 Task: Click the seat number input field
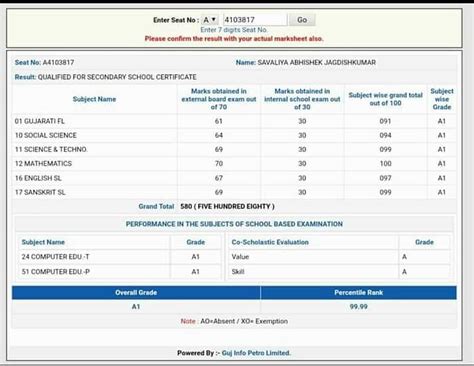pyautogui.click(x=255, y=20)
